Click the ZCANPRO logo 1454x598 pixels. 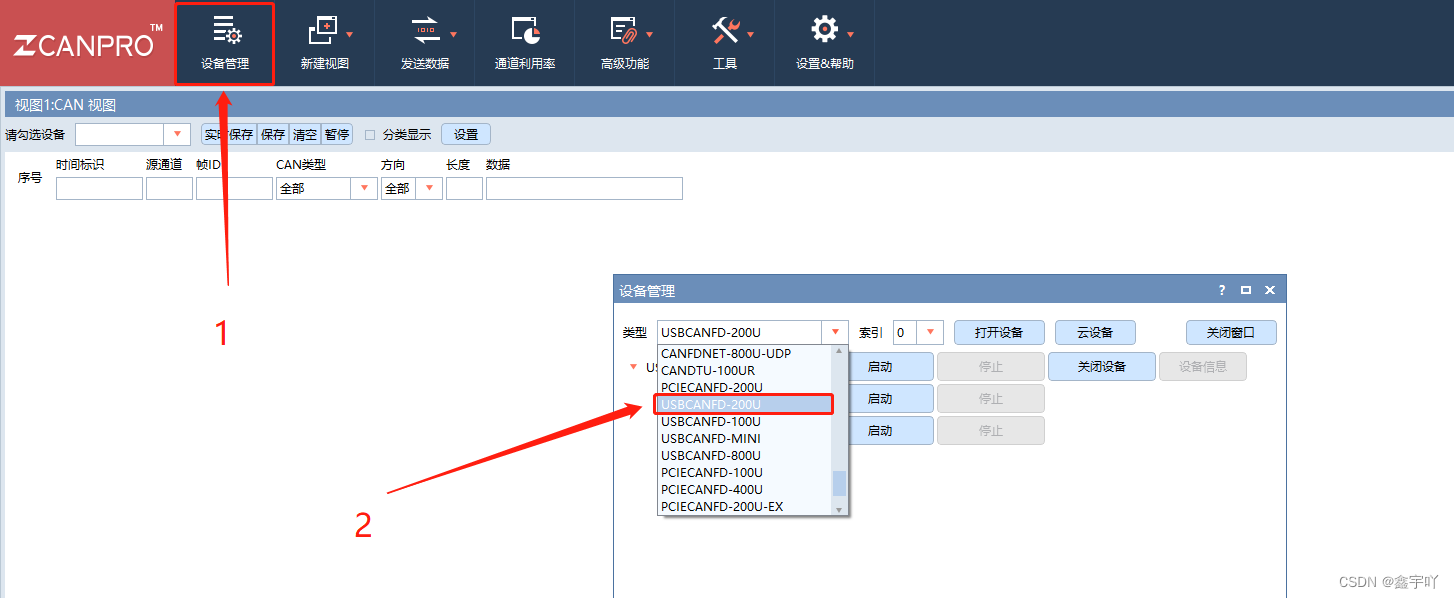coord(87,43)
